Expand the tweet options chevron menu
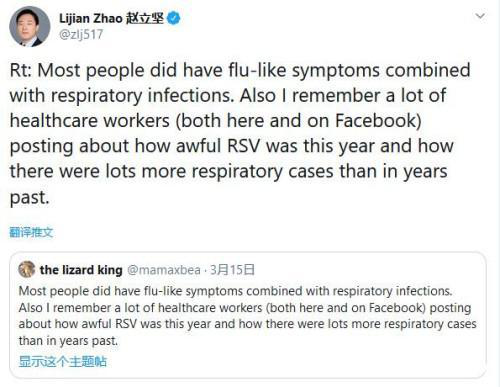The width and height of the screenshot is (500, 387). 480,16
